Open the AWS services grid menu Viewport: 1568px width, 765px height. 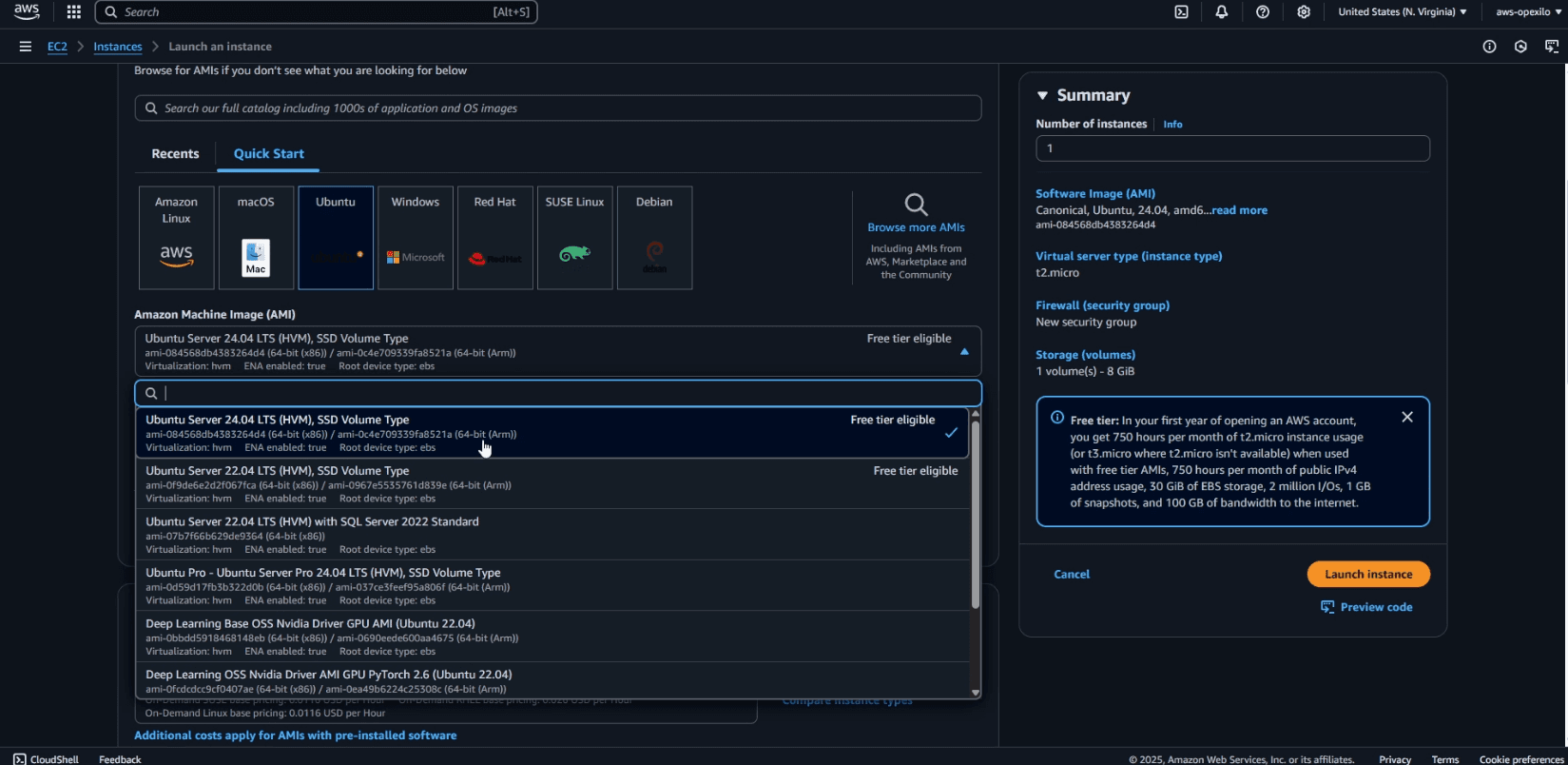(x=73, y=12)
